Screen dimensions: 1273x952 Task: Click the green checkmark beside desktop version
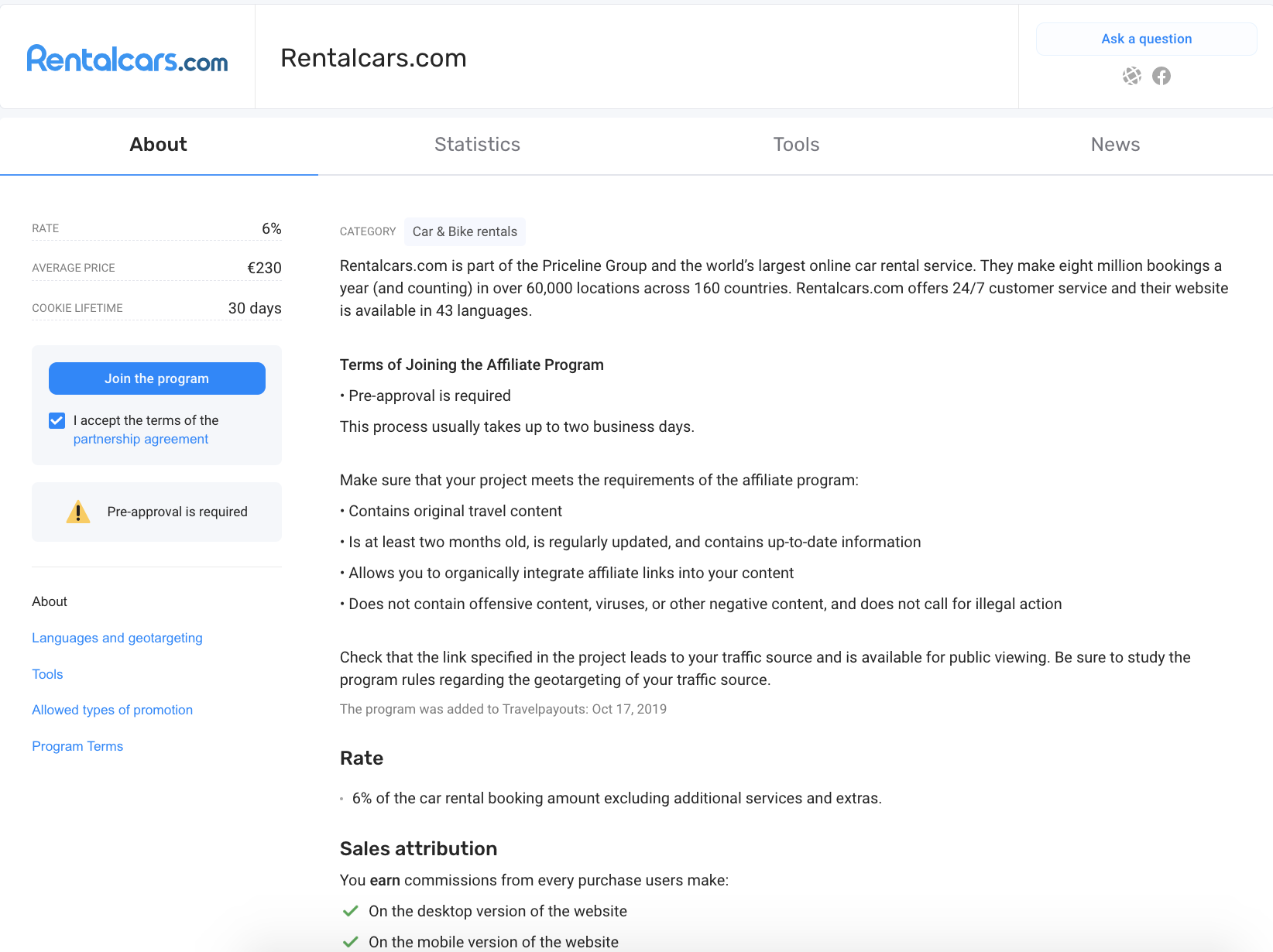pos(350,911)
